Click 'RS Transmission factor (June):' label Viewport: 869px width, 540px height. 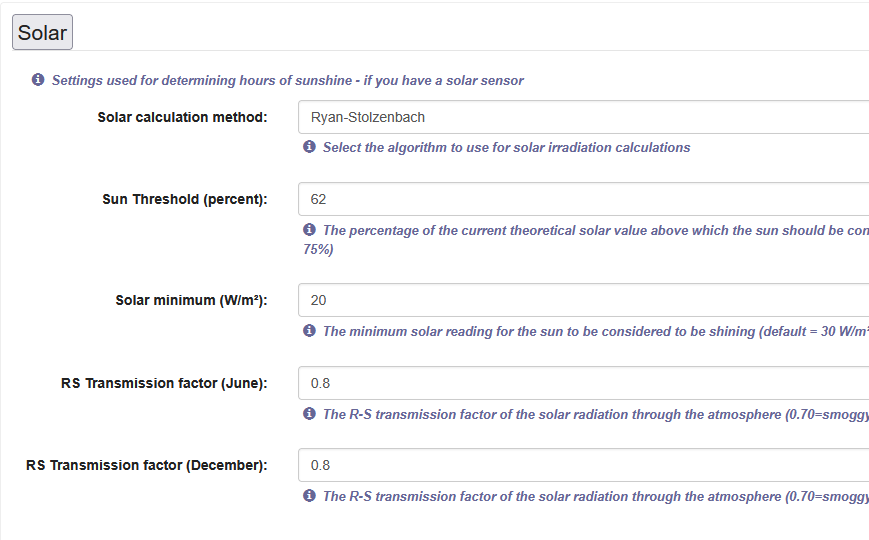pos(164,383)
